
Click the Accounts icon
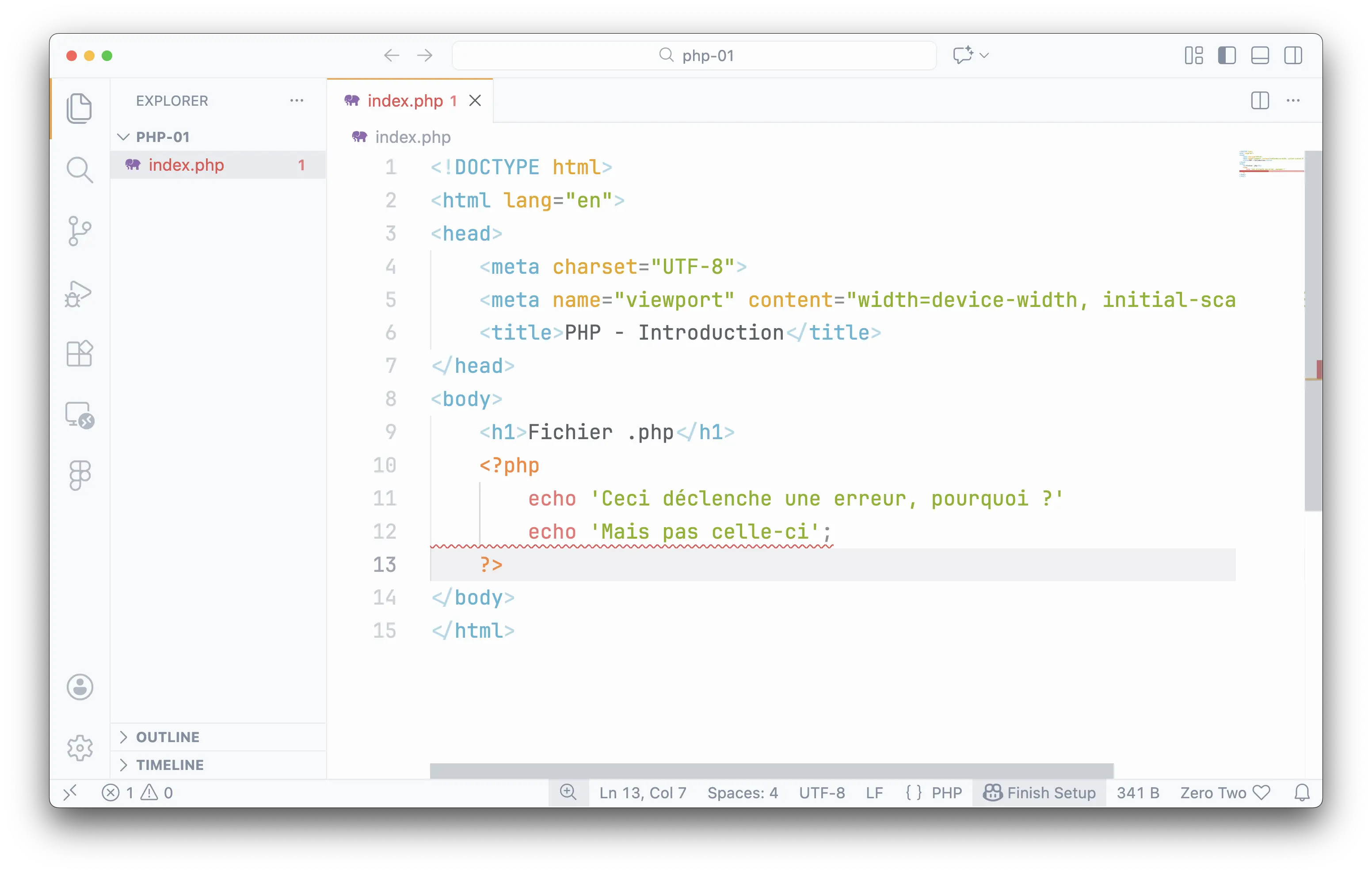coord(80,686)
